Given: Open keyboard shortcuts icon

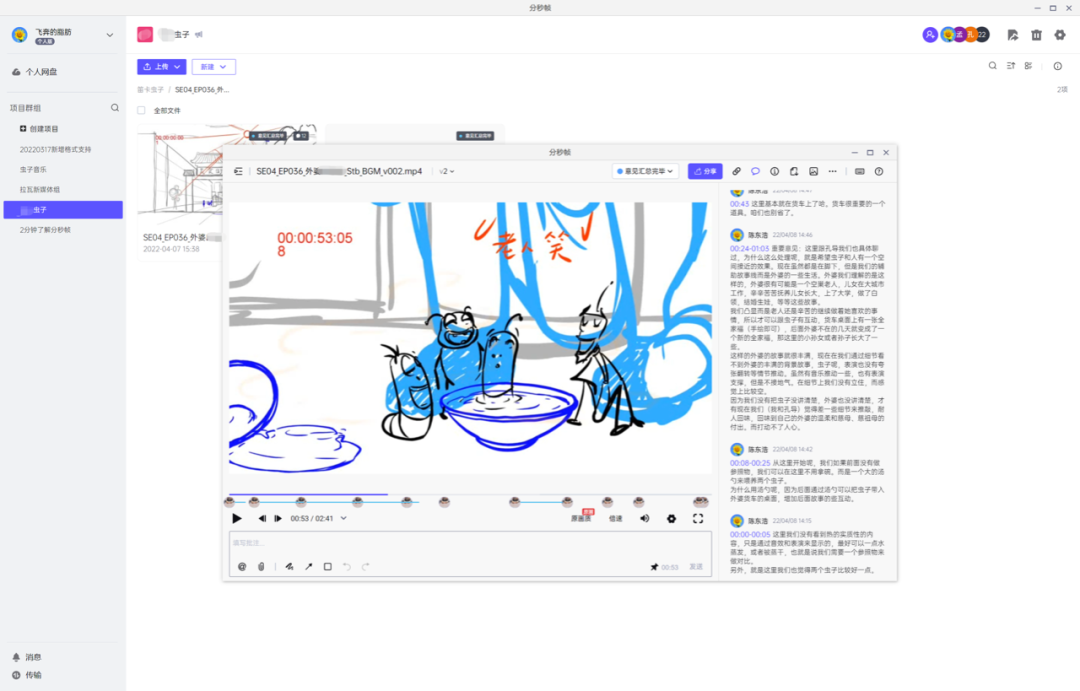Looking at the screenshot, I should pyautogui.click(x=860, y=171).
